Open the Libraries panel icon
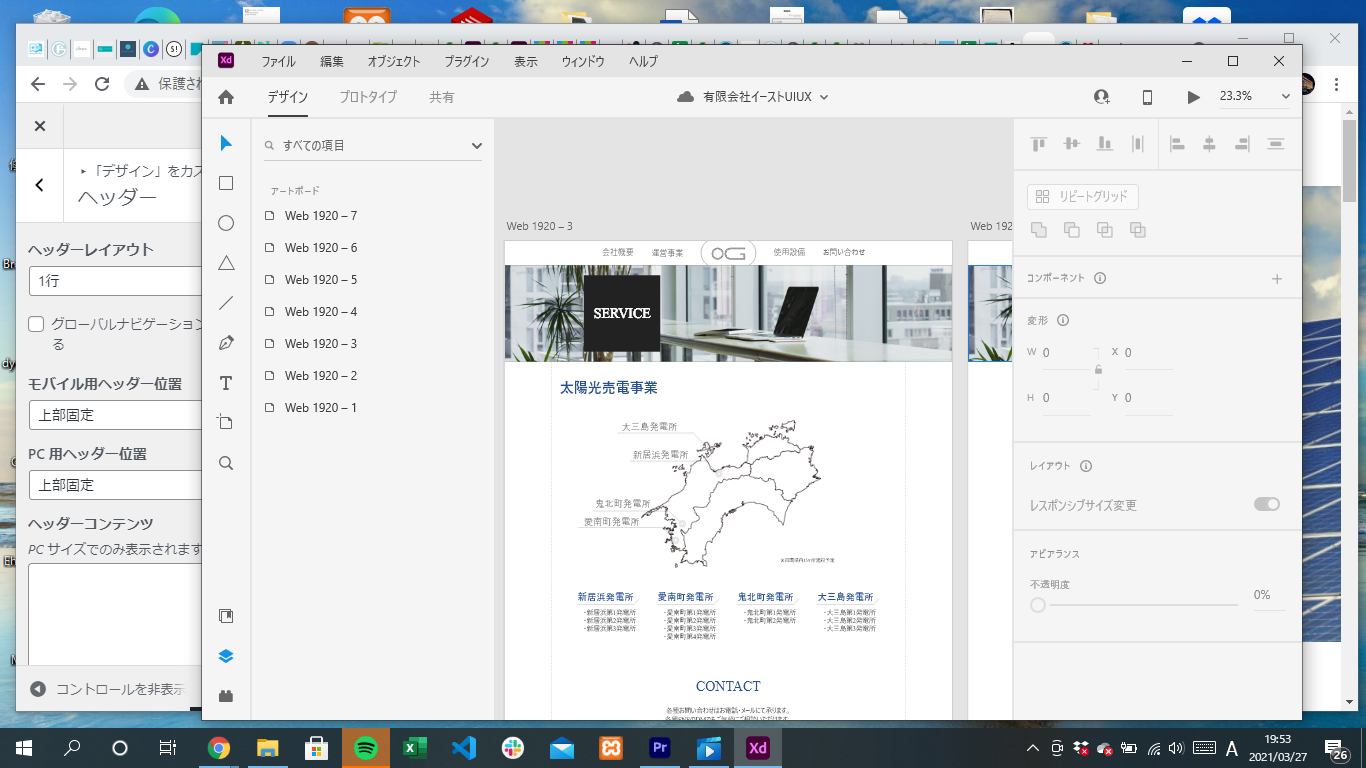This screenshot has width=1366, height=768. pos(226,616)
